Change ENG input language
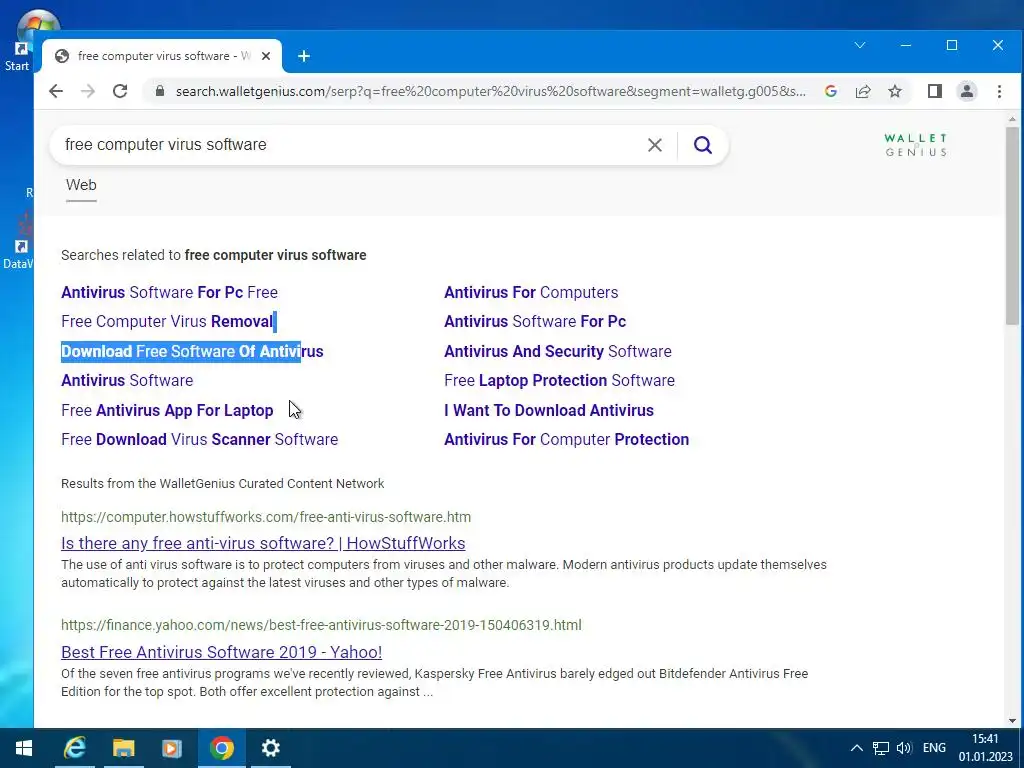Screen dimensions: 1024x768 [934, 748]
